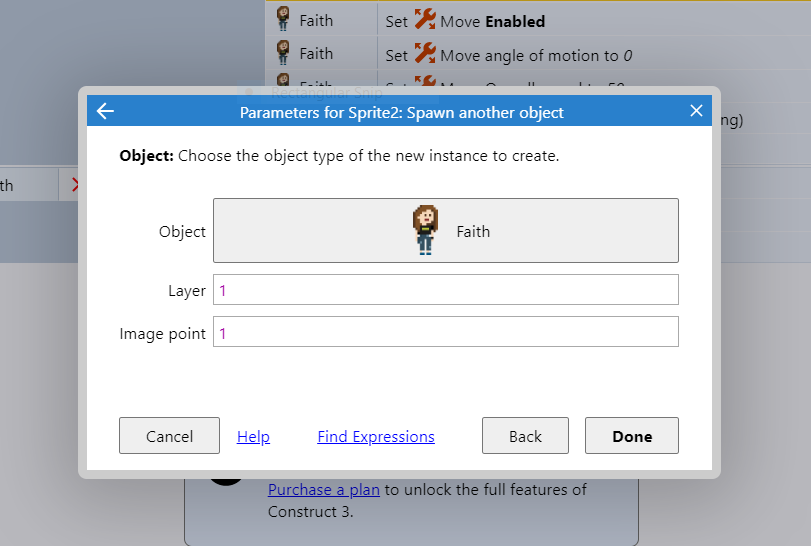Viewport: 811px width, 546px height.
Task: Click into the Layer input field
Action: coord(446,290)
